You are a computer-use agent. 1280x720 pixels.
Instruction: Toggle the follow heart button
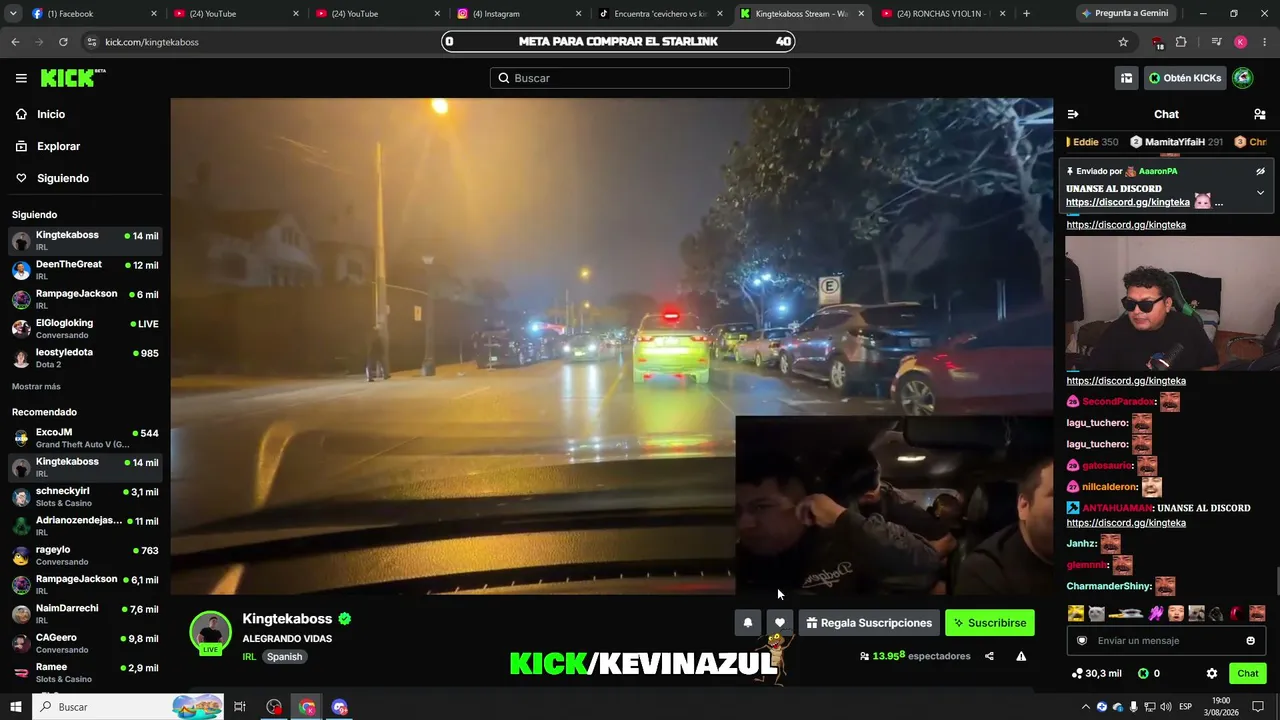click(780, 623)
